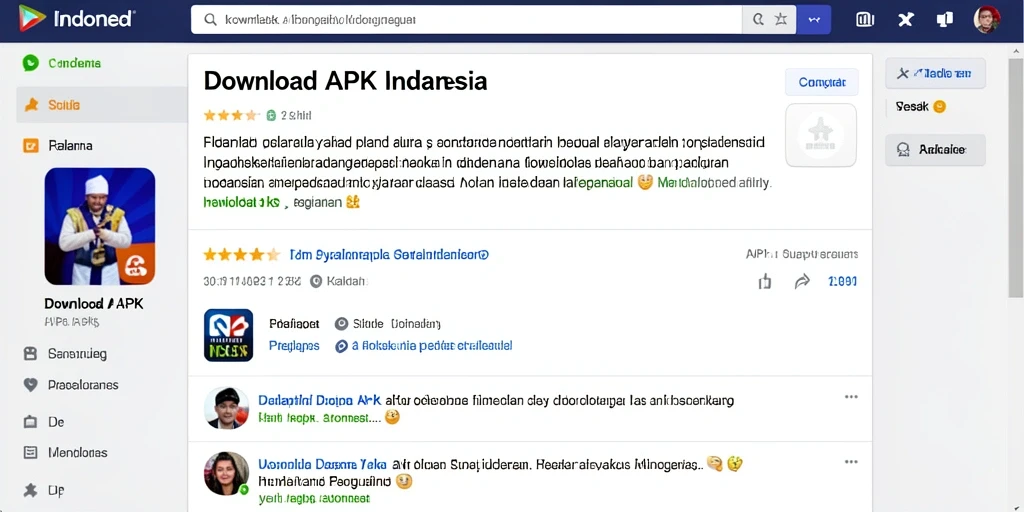Open Candema in the sidebar

click(74, 63)
